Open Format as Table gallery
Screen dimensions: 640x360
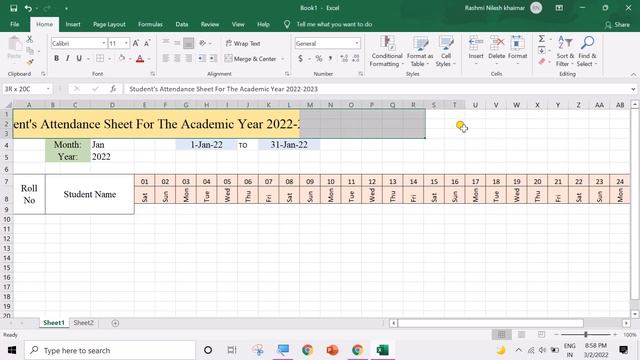(x=420, y=51)
